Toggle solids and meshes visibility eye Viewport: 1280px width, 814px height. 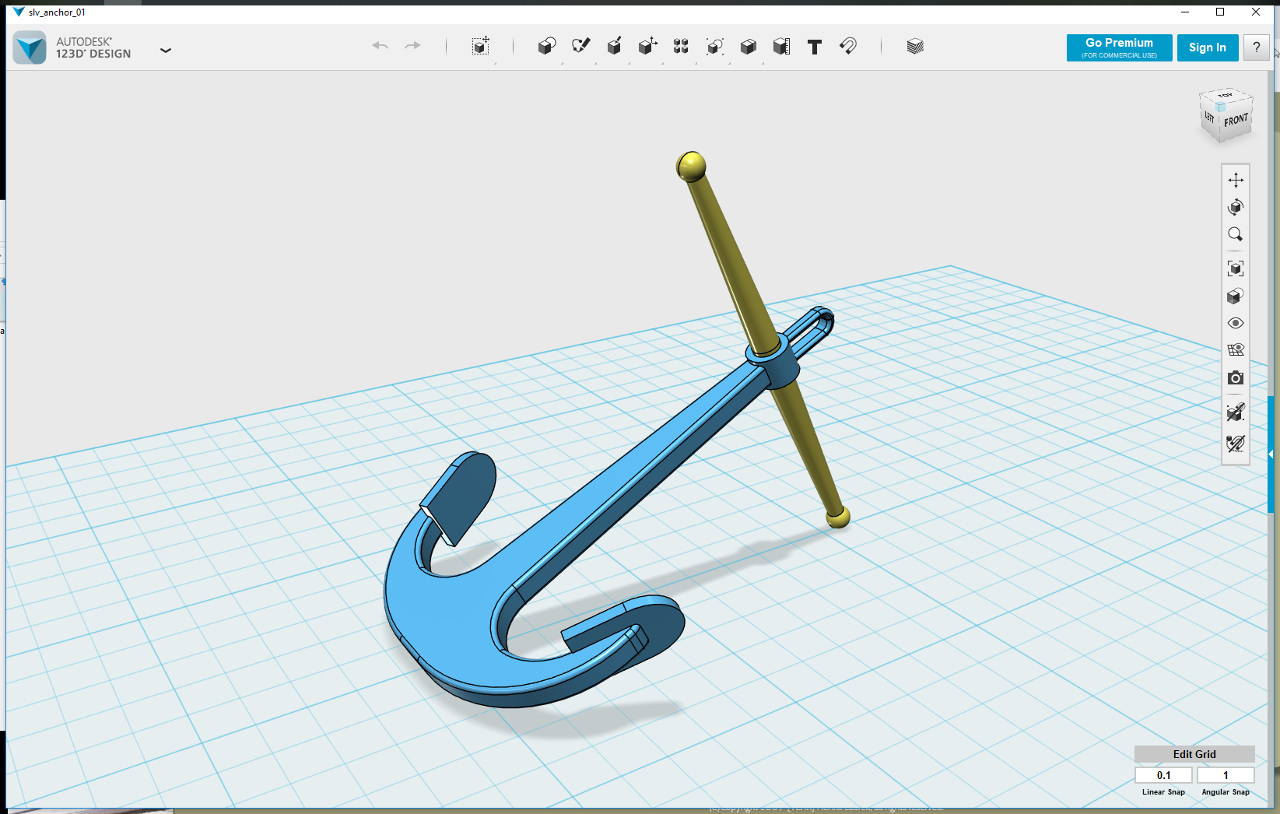click(x=1236, y=323)
